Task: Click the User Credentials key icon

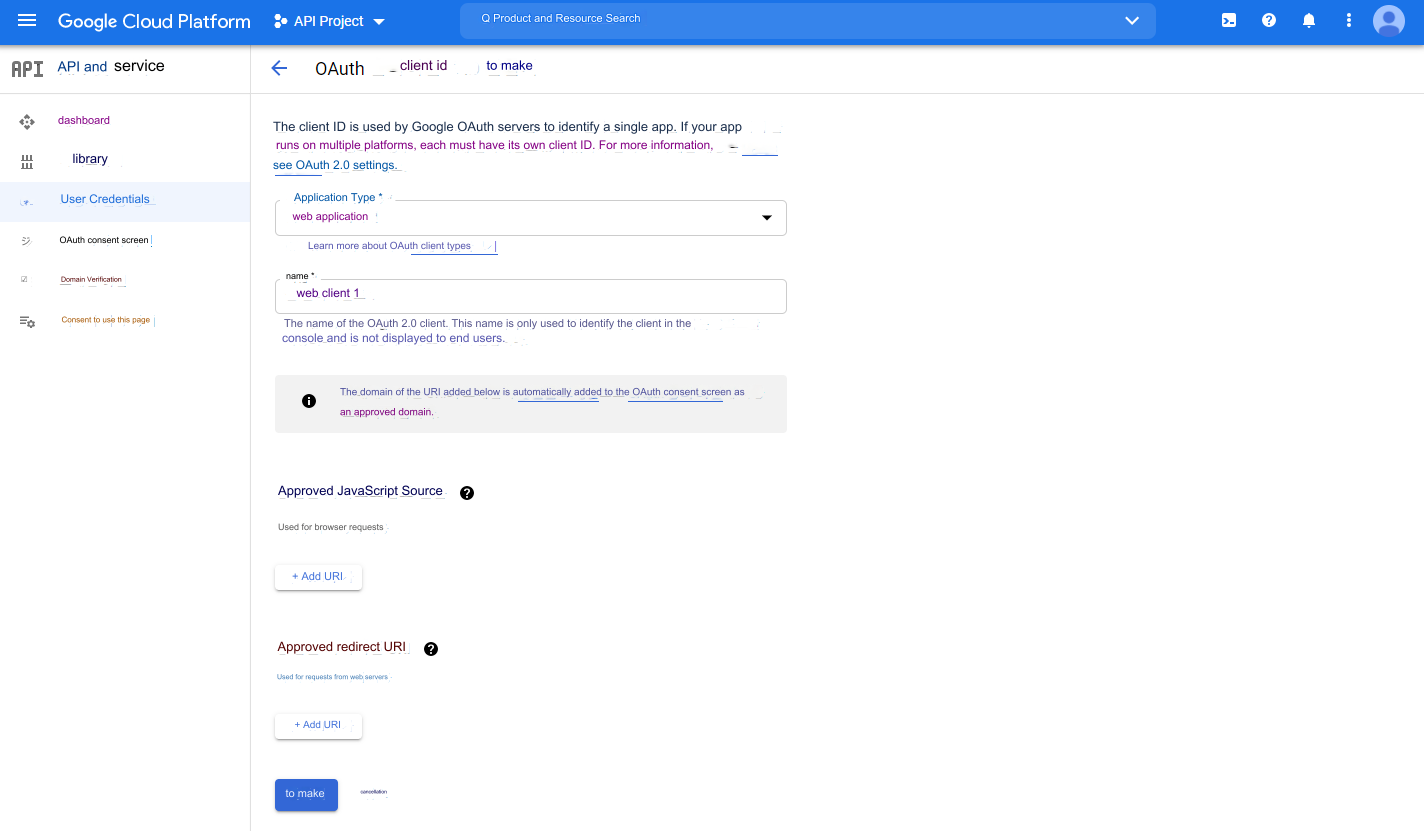Action: [x=27, y=201]
